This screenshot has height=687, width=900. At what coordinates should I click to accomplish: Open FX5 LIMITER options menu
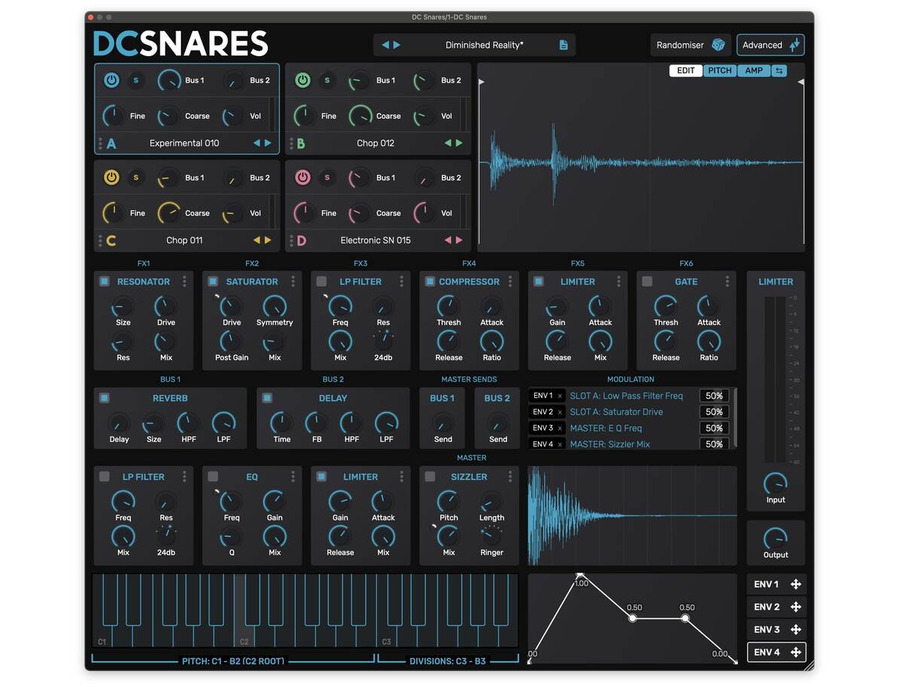tap(618, 281)
